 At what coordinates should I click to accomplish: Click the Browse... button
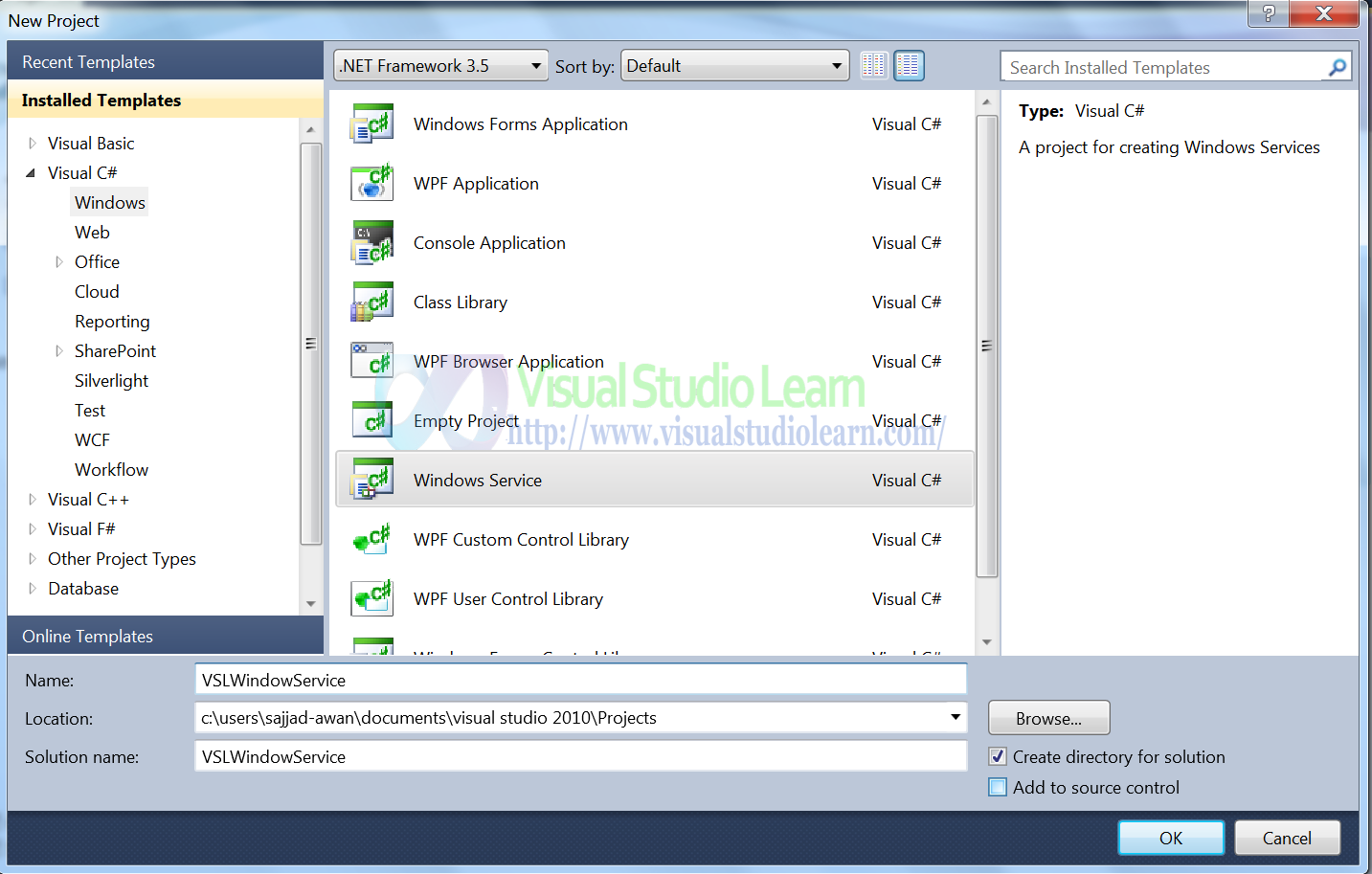[x=1048, y=718]
